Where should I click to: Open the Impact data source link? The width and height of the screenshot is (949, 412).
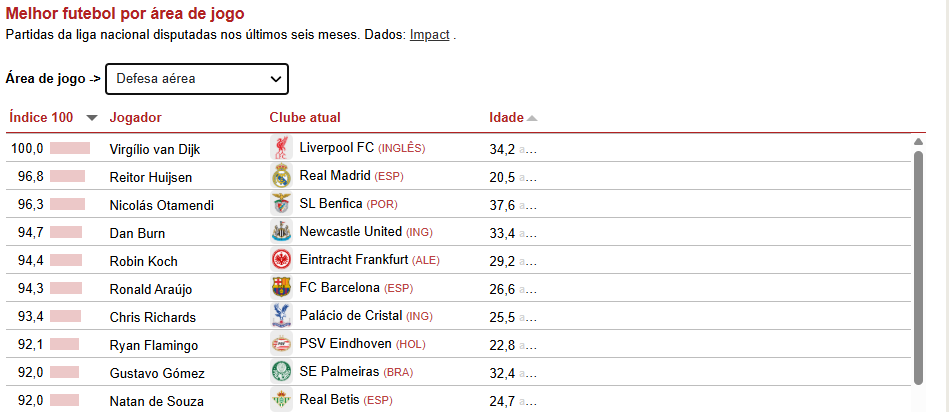[x=429, y=34]
